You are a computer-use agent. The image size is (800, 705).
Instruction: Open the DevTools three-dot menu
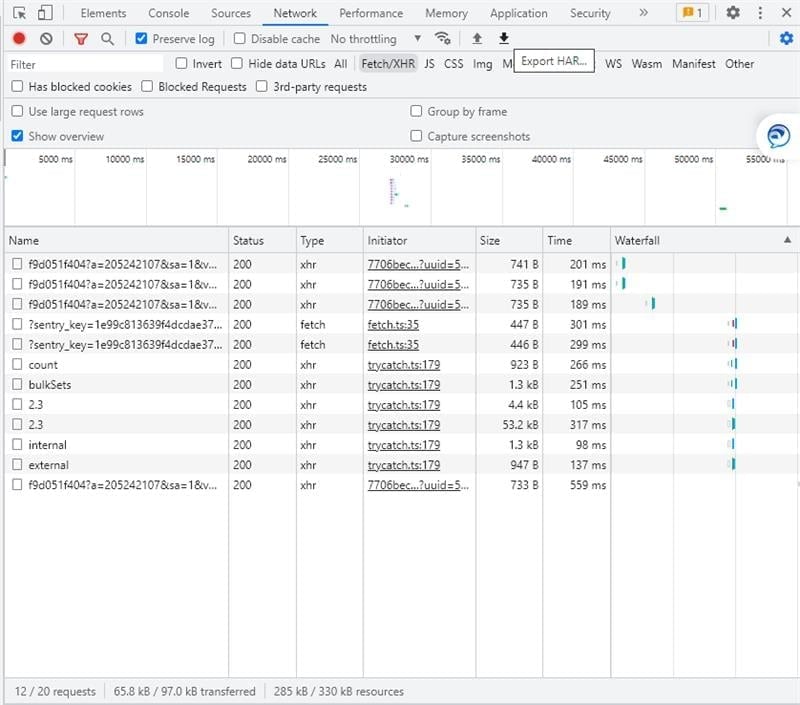click(760, 13)
